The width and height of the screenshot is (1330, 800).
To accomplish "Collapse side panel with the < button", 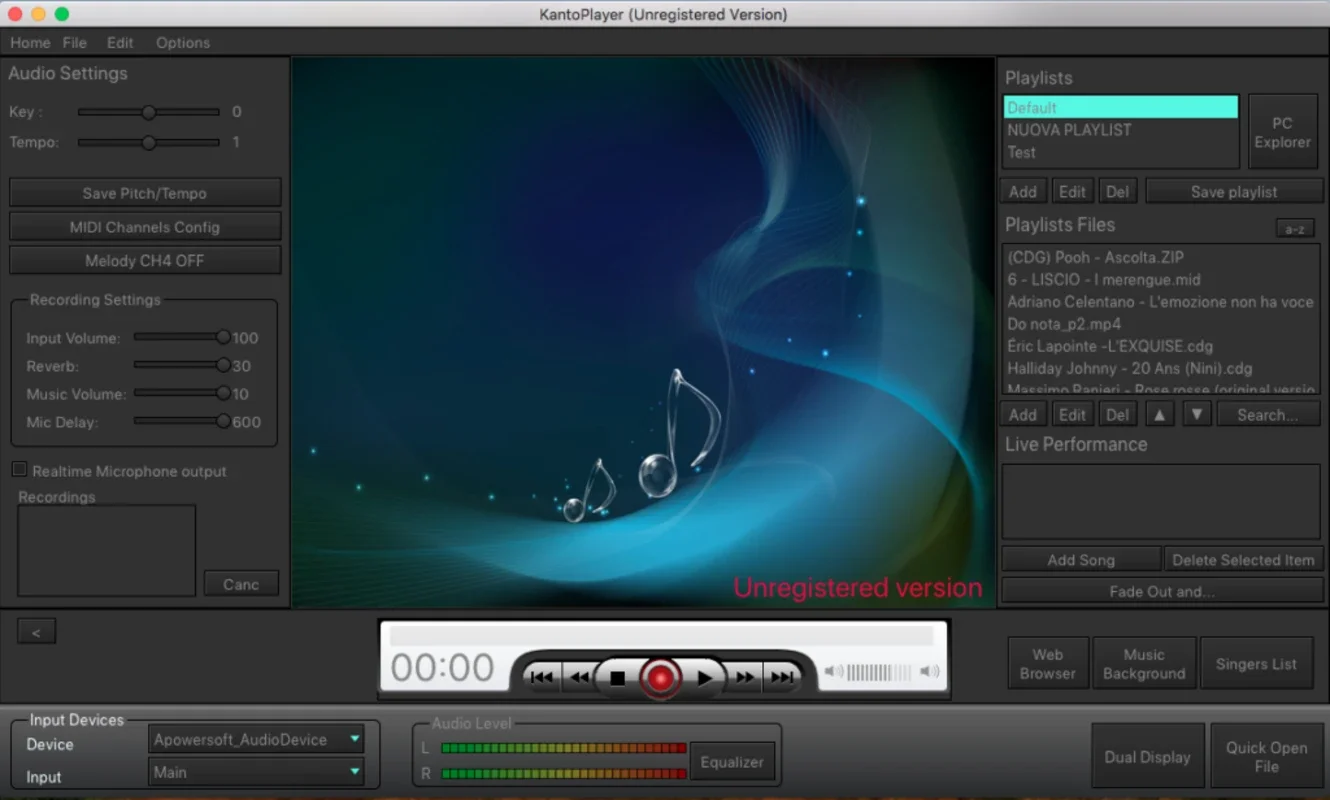I will tap(37, 631).
